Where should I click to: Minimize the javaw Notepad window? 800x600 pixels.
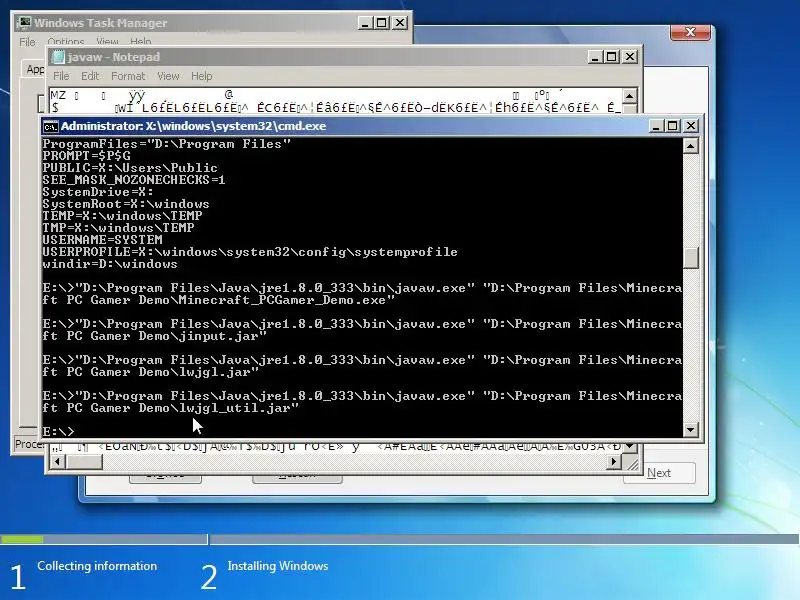pyautogui.click(x=594, y=57)
